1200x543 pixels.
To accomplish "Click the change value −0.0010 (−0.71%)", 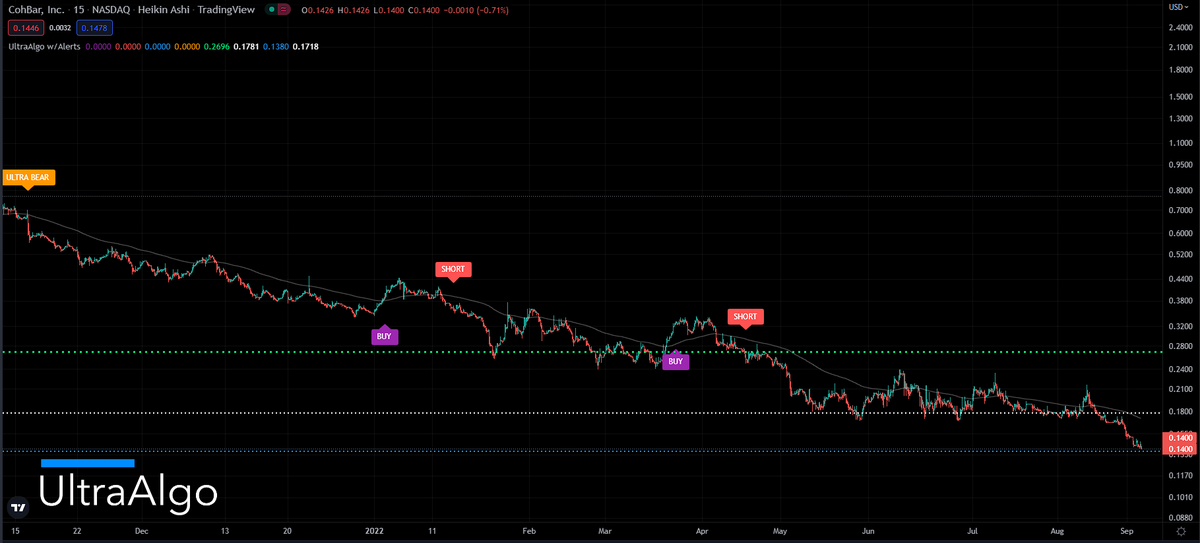I will click(474, 9).
